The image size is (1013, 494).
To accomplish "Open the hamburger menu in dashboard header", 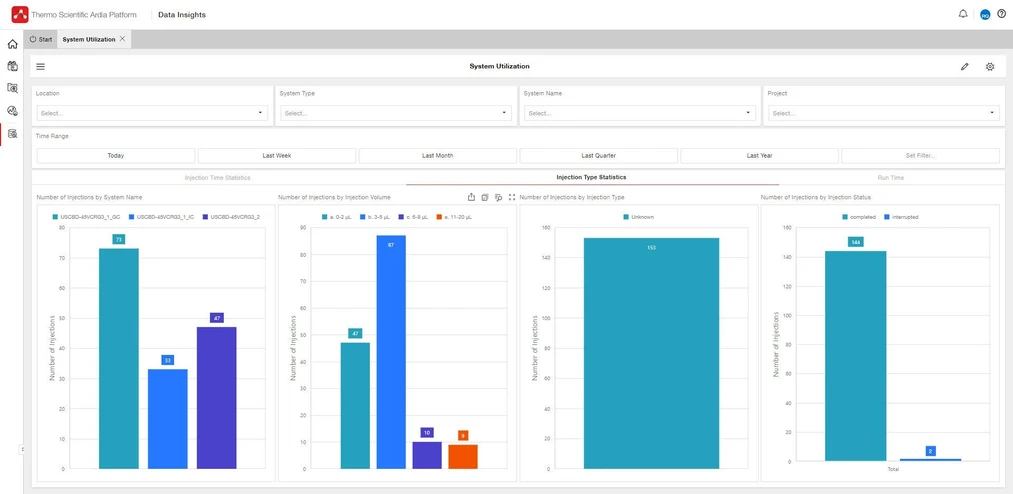I will [41, 67].
